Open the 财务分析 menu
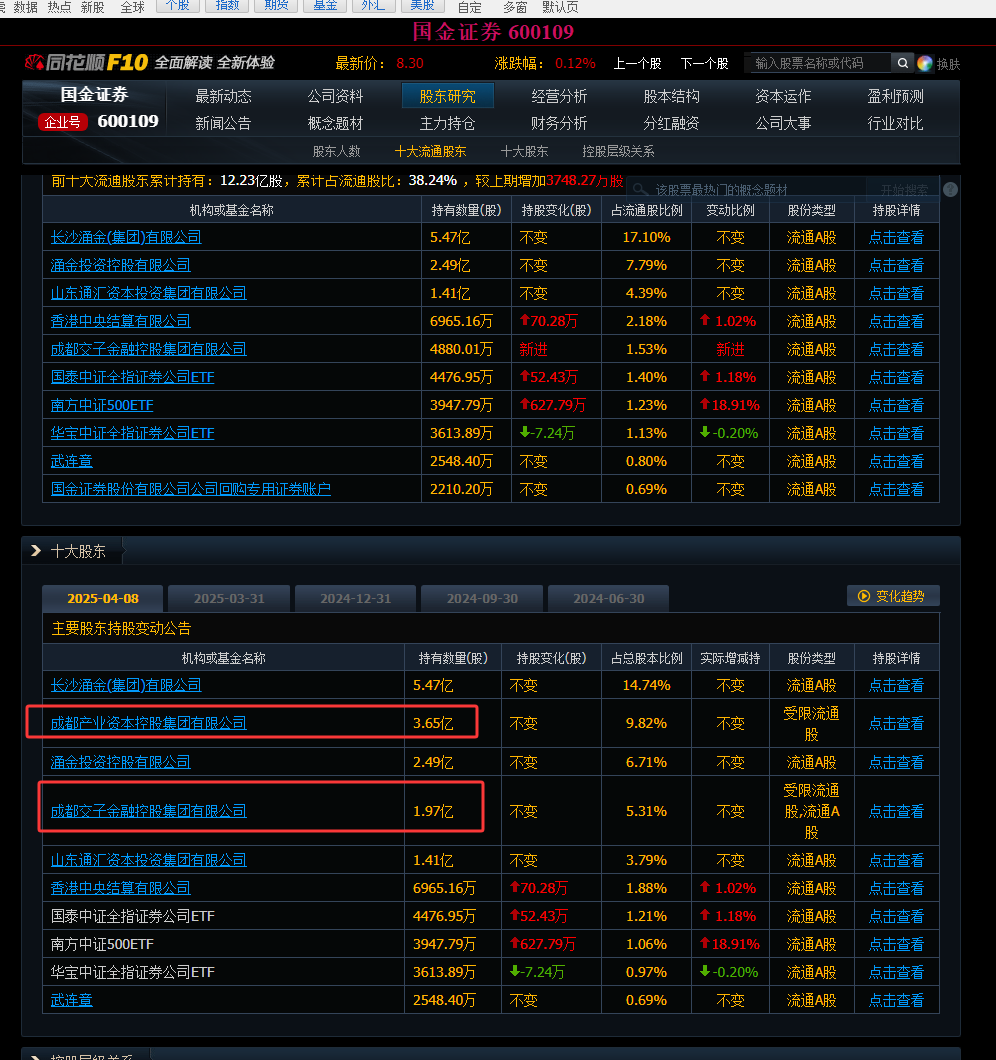The image size is (996, 1060). point(559,124)
